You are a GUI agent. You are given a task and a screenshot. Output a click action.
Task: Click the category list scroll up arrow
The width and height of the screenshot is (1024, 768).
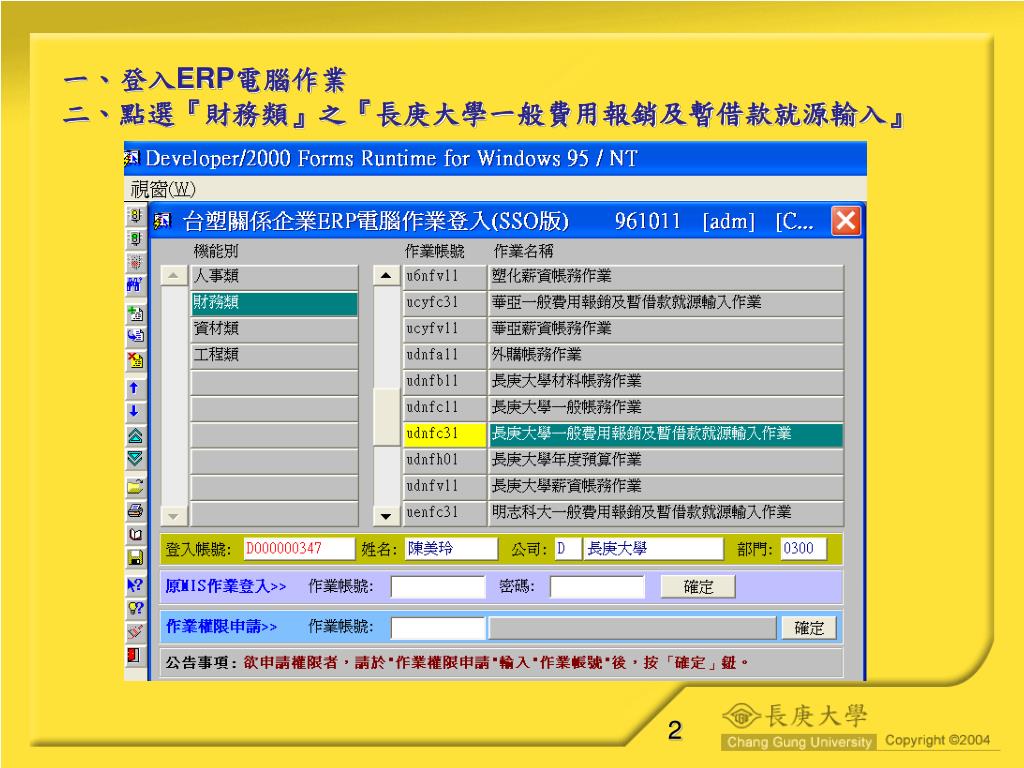tap(173, 276)
